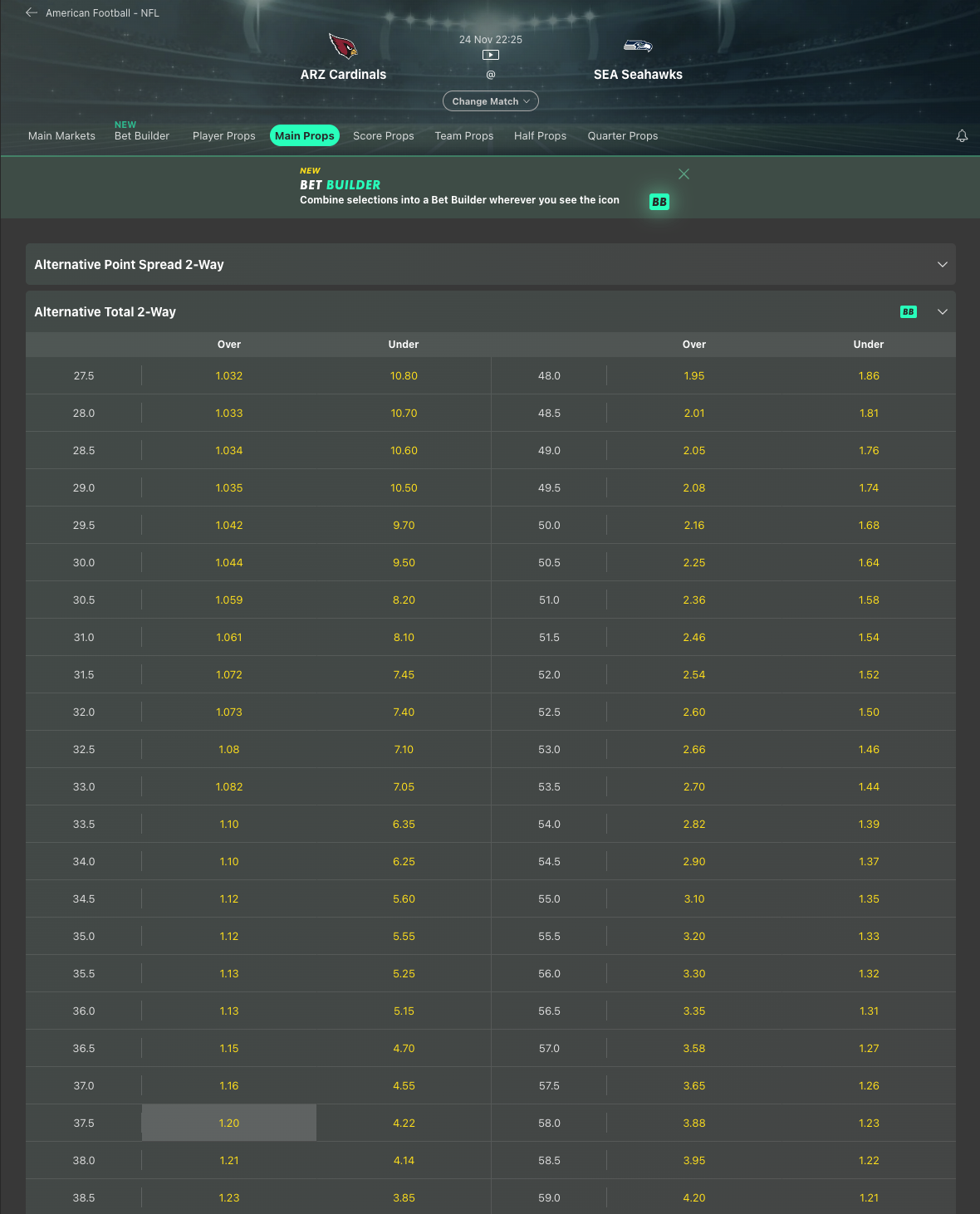Select Over 38.5 at odds 1.23
This screenshot has height=1214, width=980.
tap(229, 1197)
